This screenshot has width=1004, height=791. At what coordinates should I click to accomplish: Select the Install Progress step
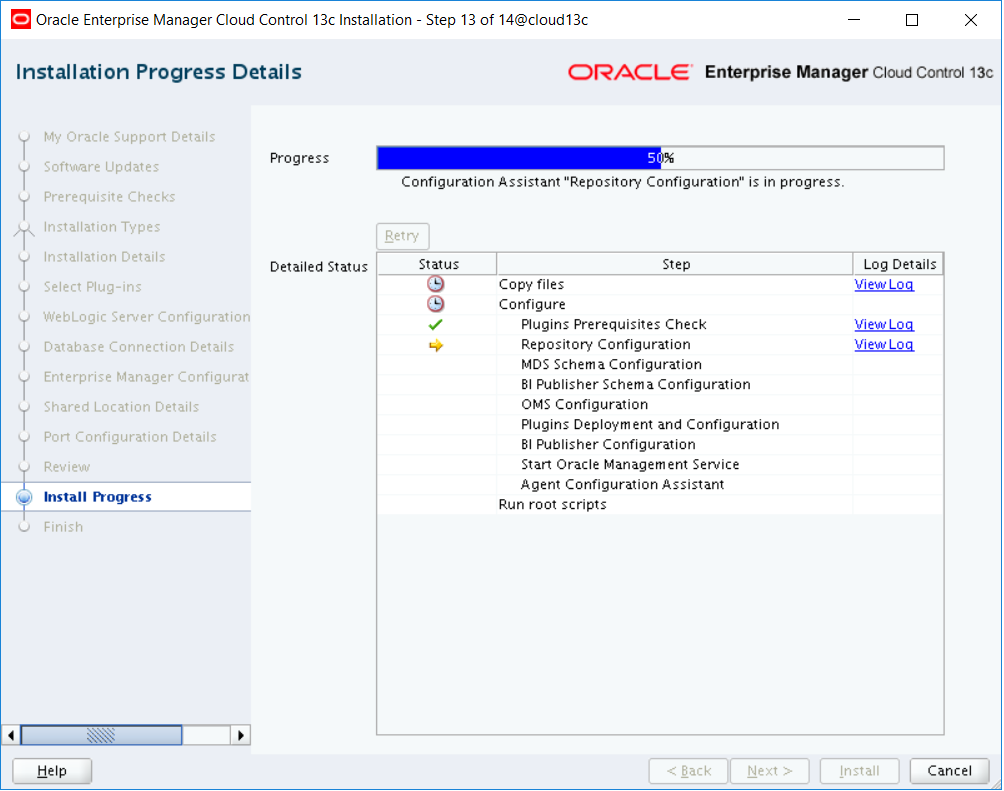point(97,497)
